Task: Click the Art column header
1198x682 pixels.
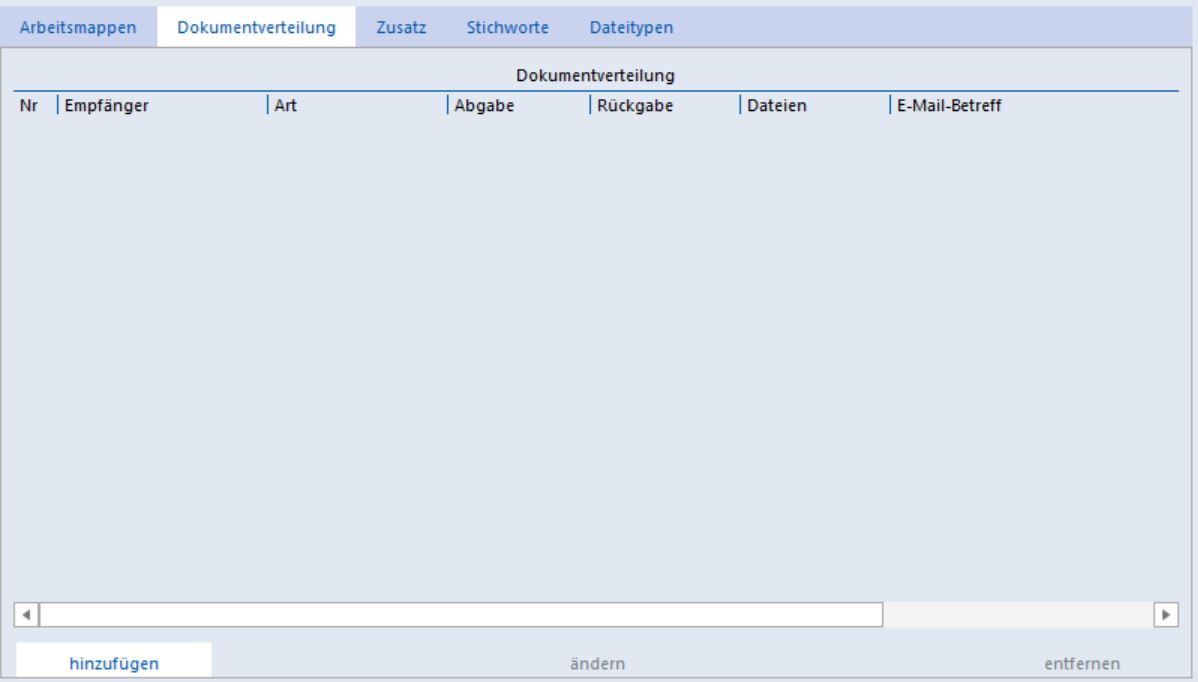Action: pyautogui.click(x=358, y=105)
